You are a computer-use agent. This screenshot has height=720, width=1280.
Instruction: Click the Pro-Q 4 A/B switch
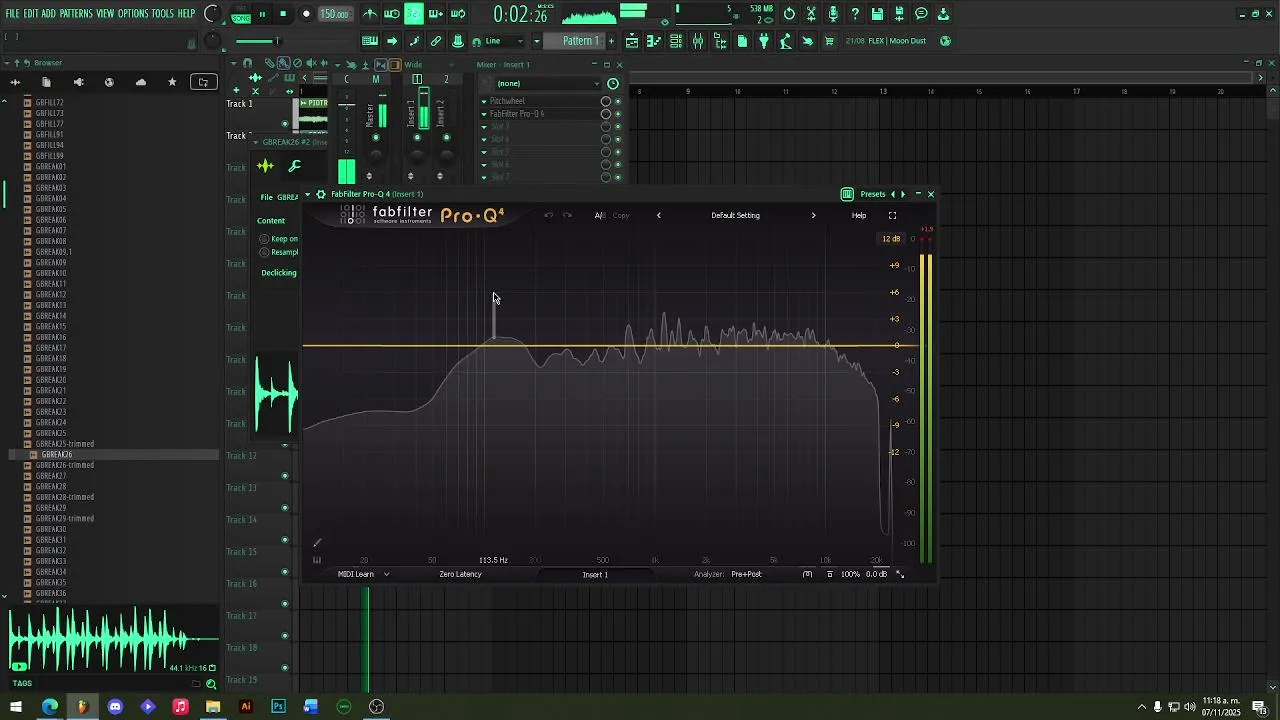click(x=599, y=215)
